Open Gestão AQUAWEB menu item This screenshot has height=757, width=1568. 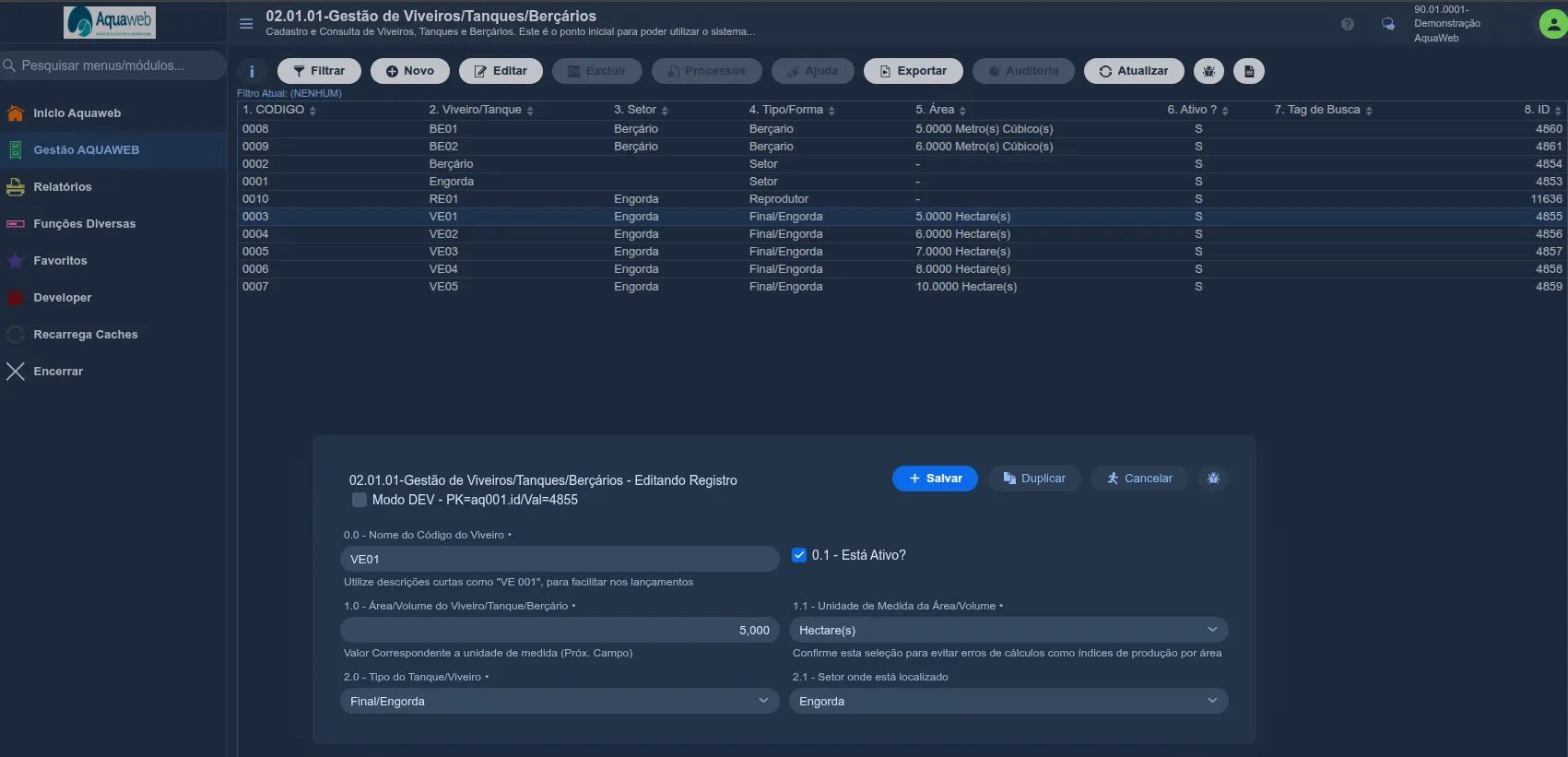tap(112, 150)
